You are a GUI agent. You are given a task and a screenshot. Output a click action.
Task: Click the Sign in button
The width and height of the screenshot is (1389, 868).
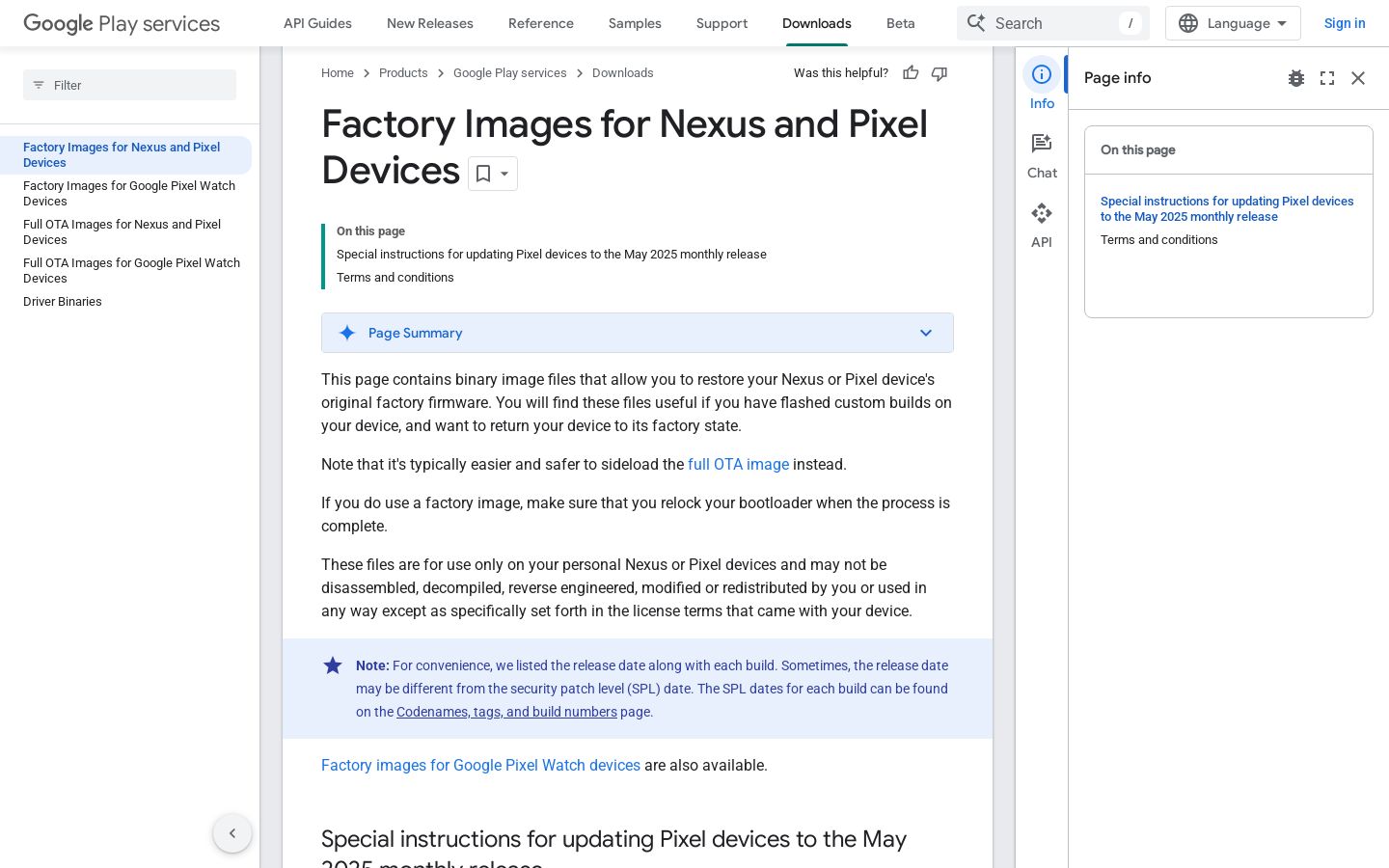click(1345, 23)
